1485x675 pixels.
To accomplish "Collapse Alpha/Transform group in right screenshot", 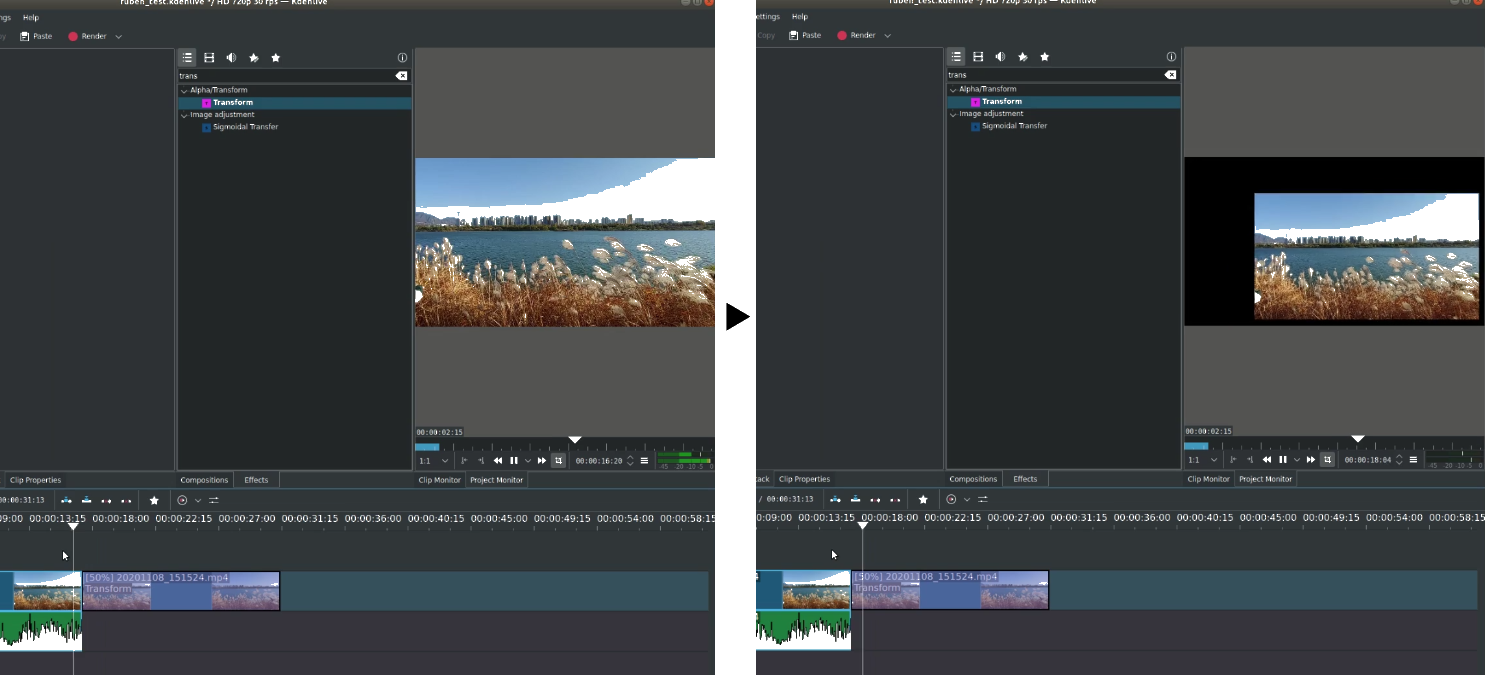I will [953, 89].
